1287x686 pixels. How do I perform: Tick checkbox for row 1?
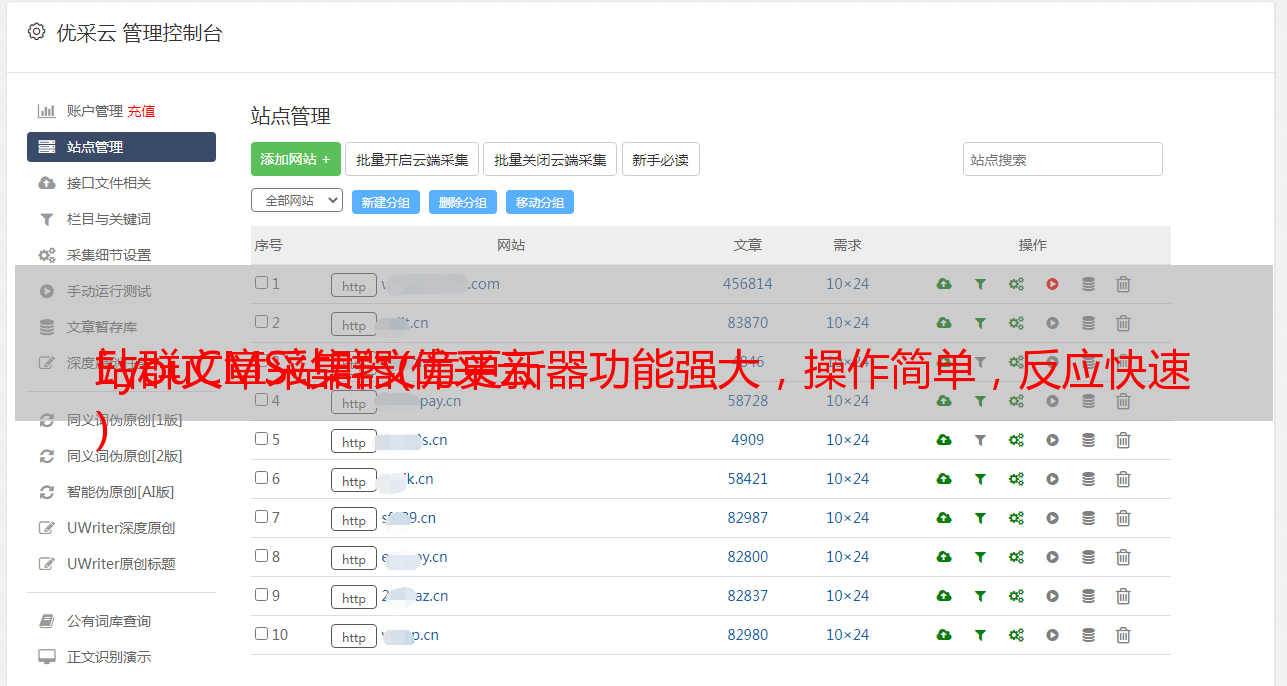click(x=261, y=283)
